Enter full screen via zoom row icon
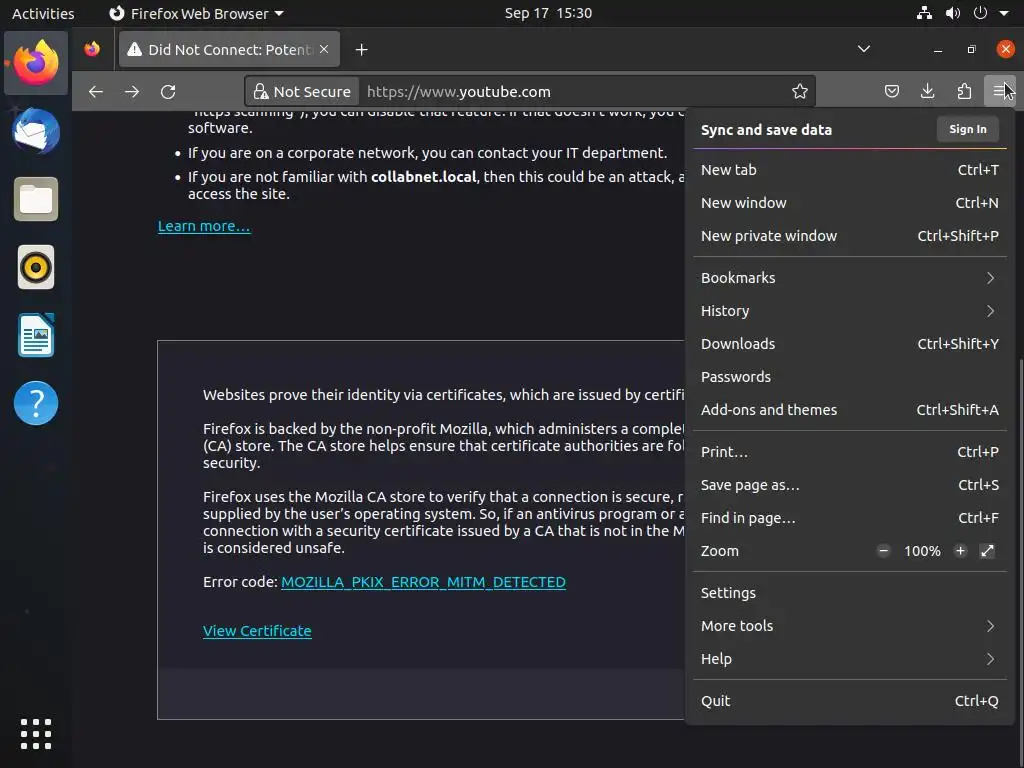 tap(987, 551)
